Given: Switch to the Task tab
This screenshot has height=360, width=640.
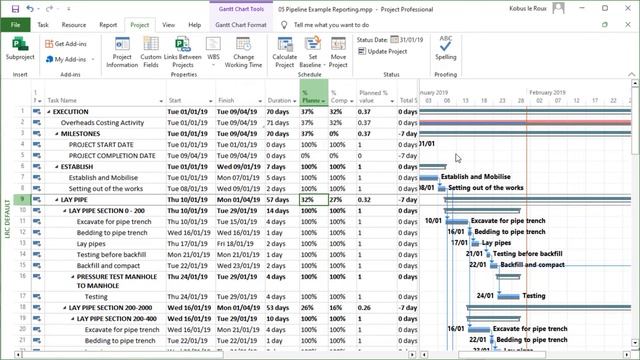Looking at the screenshot, I should (43, 25).
